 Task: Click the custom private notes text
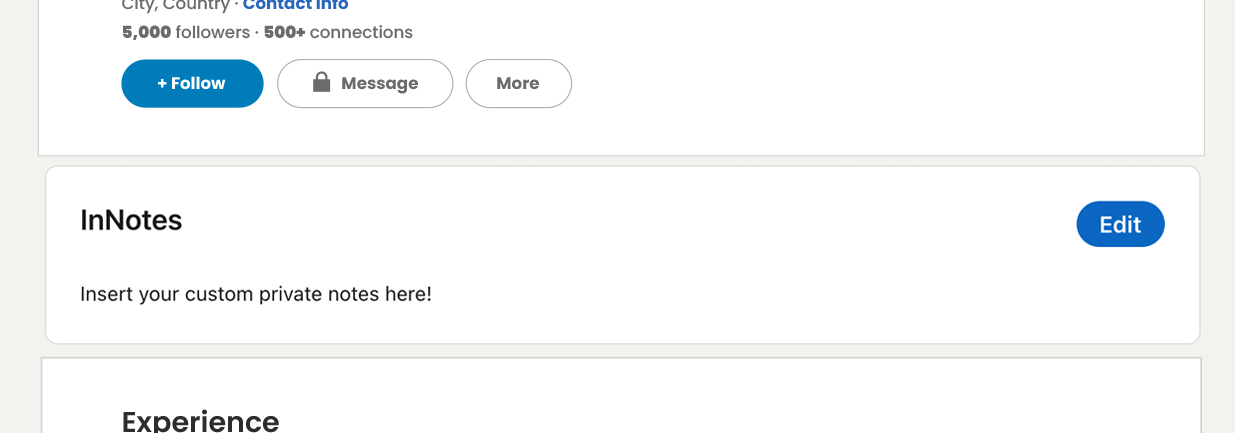(x=256, y=294)
